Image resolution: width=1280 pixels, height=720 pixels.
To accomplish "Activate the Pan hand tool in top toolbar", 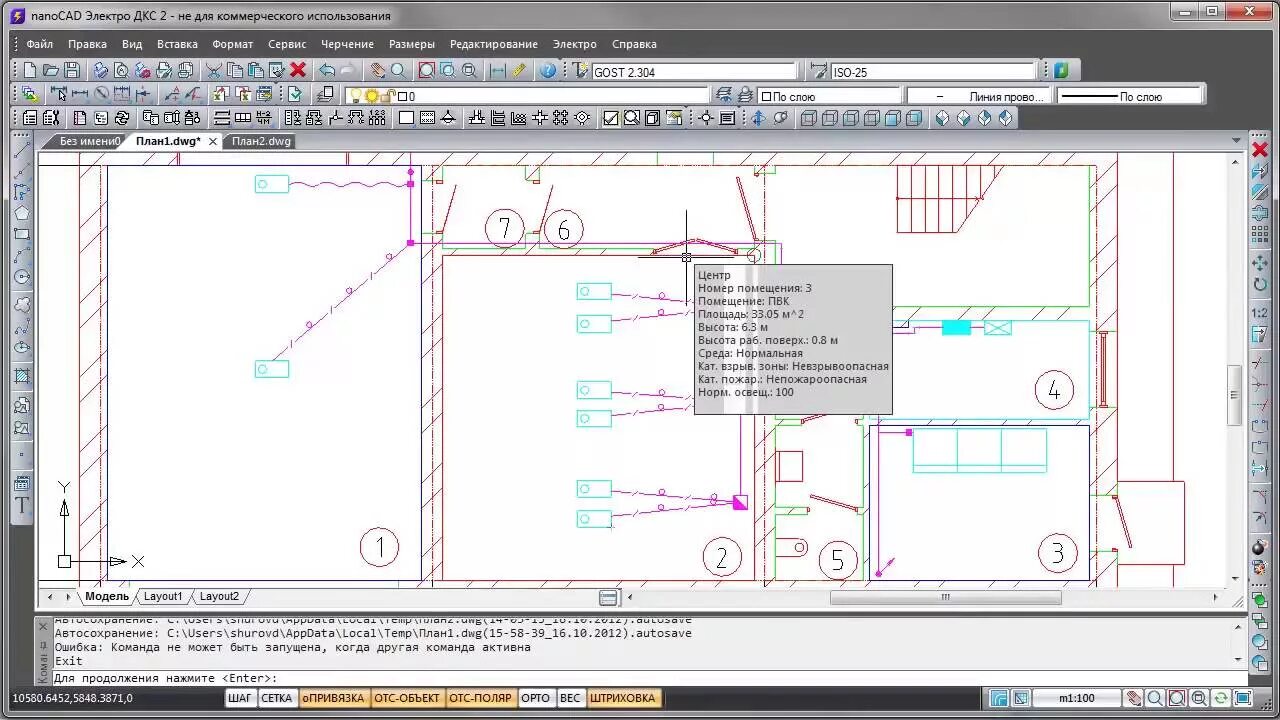I will coord(377,71).
